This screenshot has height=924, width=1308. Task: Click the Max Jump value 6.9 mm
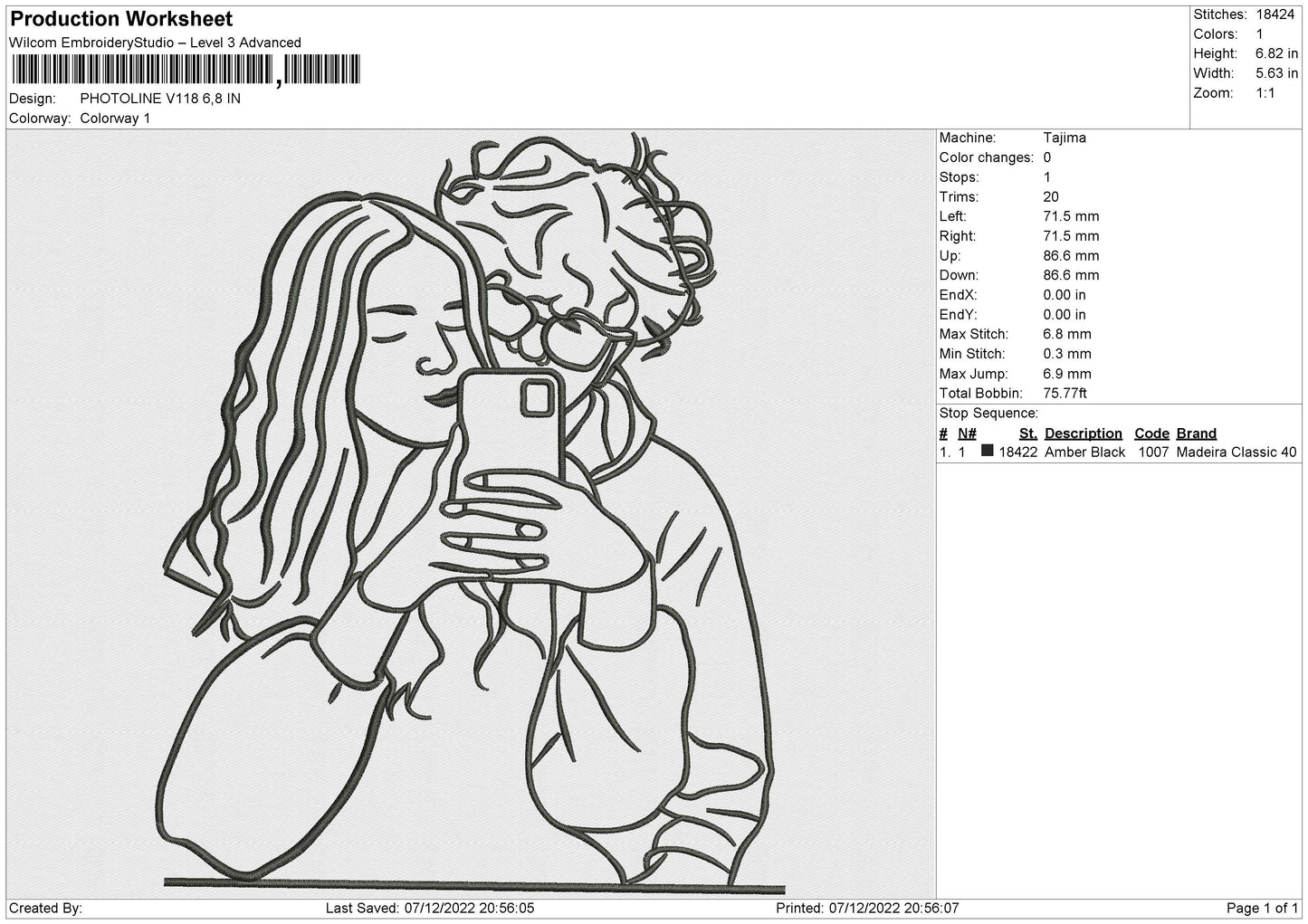click(x=1067, y=375)
